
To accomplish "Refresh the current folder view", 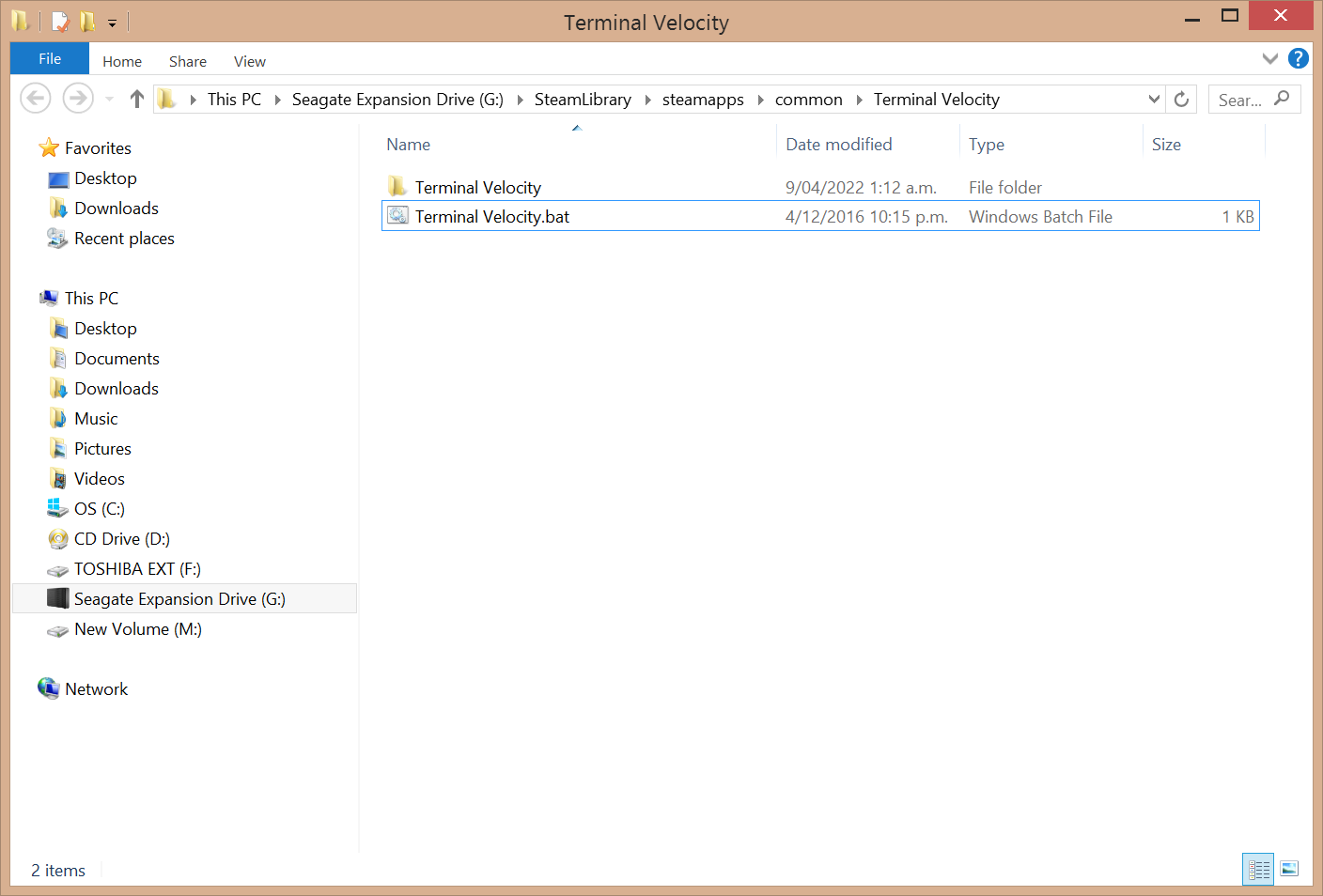I will tap(1181, 99).
